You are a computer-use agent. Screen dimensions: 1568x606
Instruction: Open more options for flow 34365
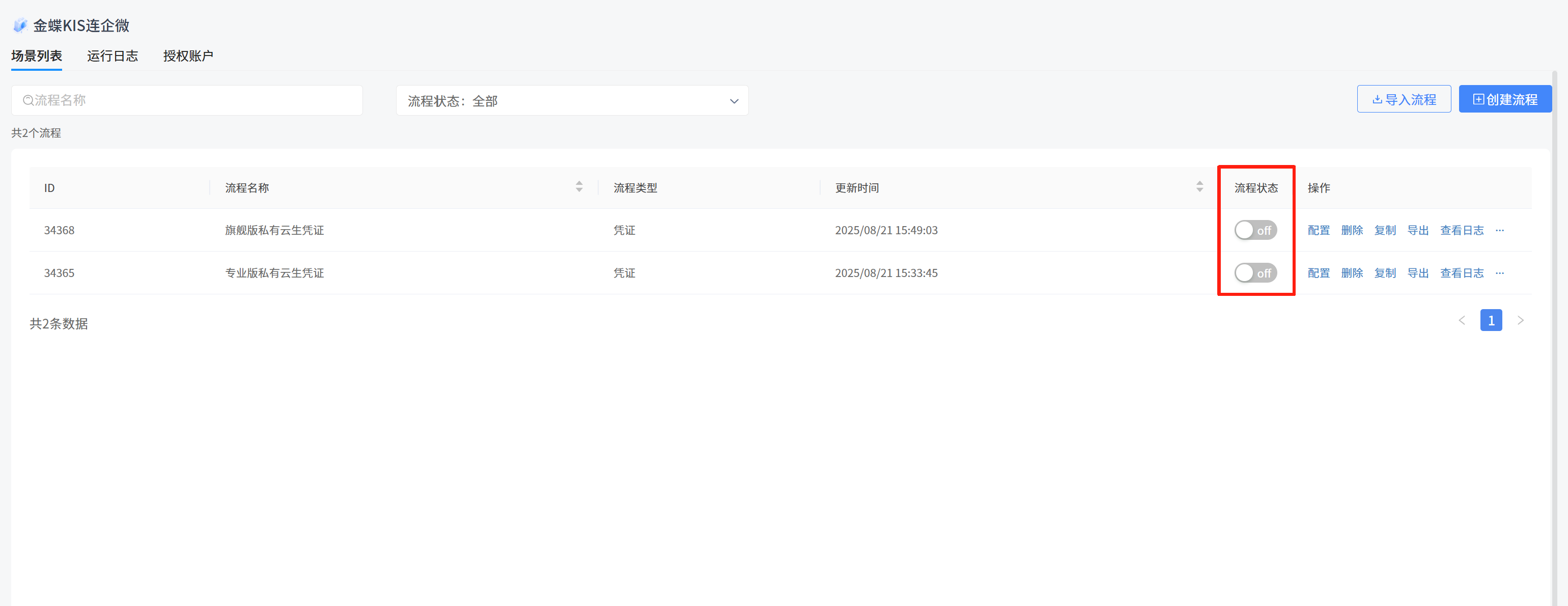(1499, 273)
